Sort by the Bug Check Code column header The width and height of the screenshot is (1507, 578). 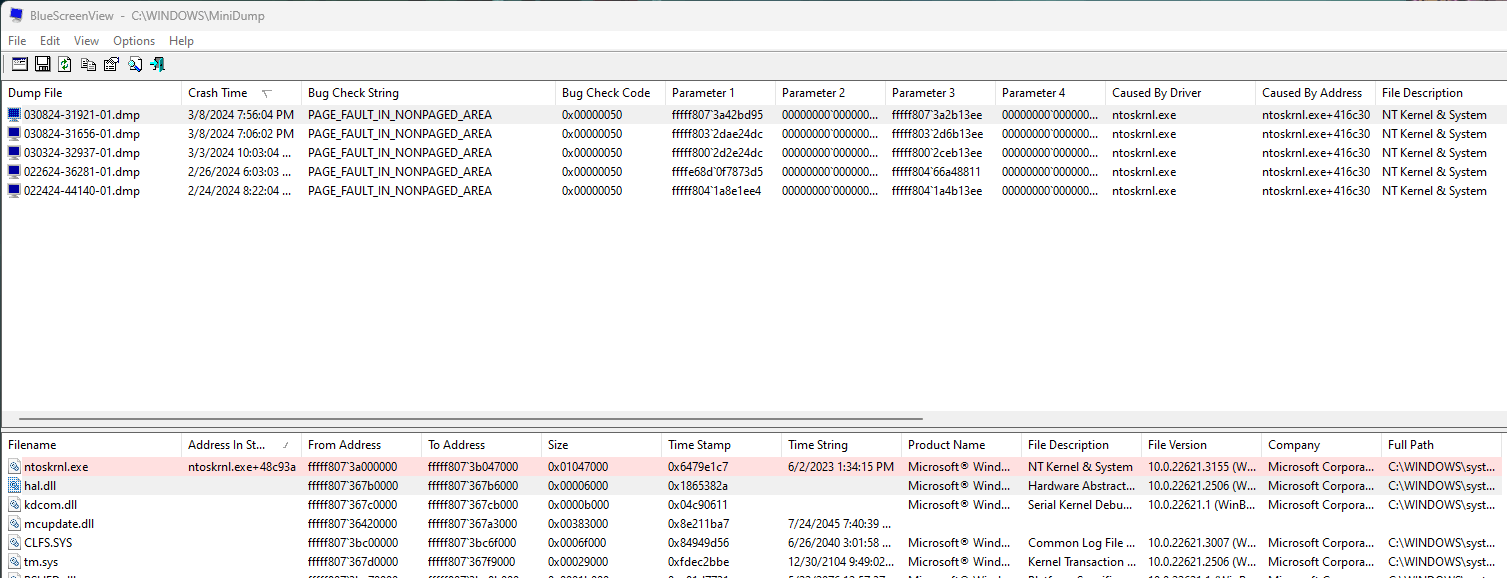coord(610,93)
